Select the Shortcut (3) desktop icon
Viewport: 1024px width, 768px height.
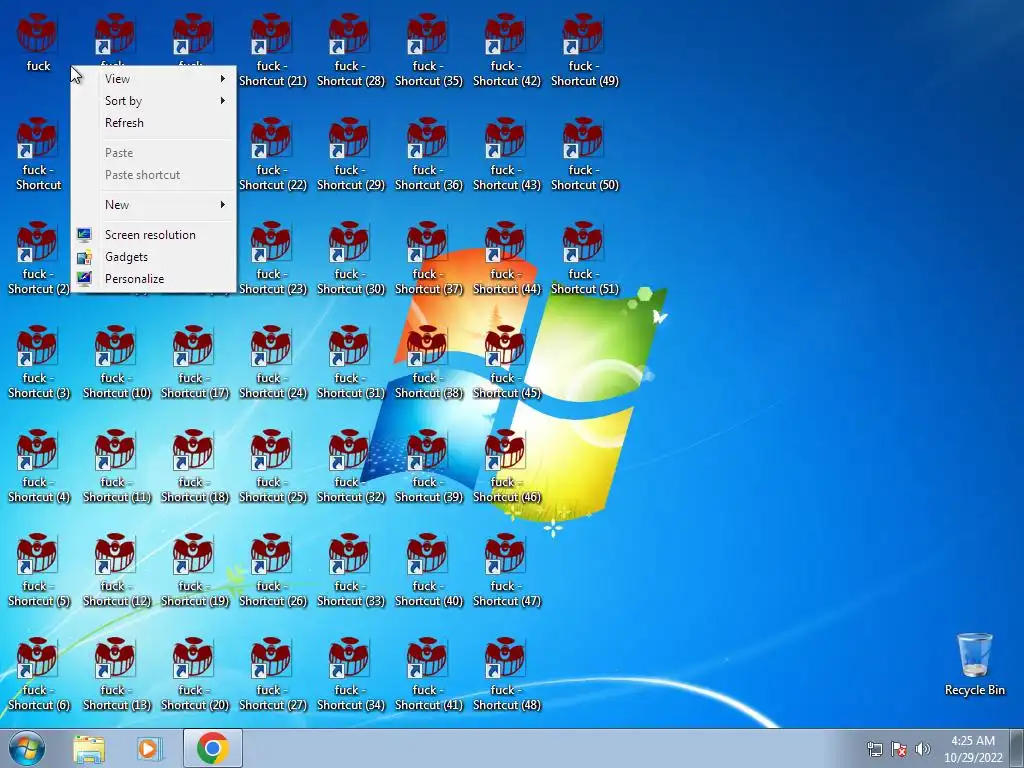[x=39, y=363]
